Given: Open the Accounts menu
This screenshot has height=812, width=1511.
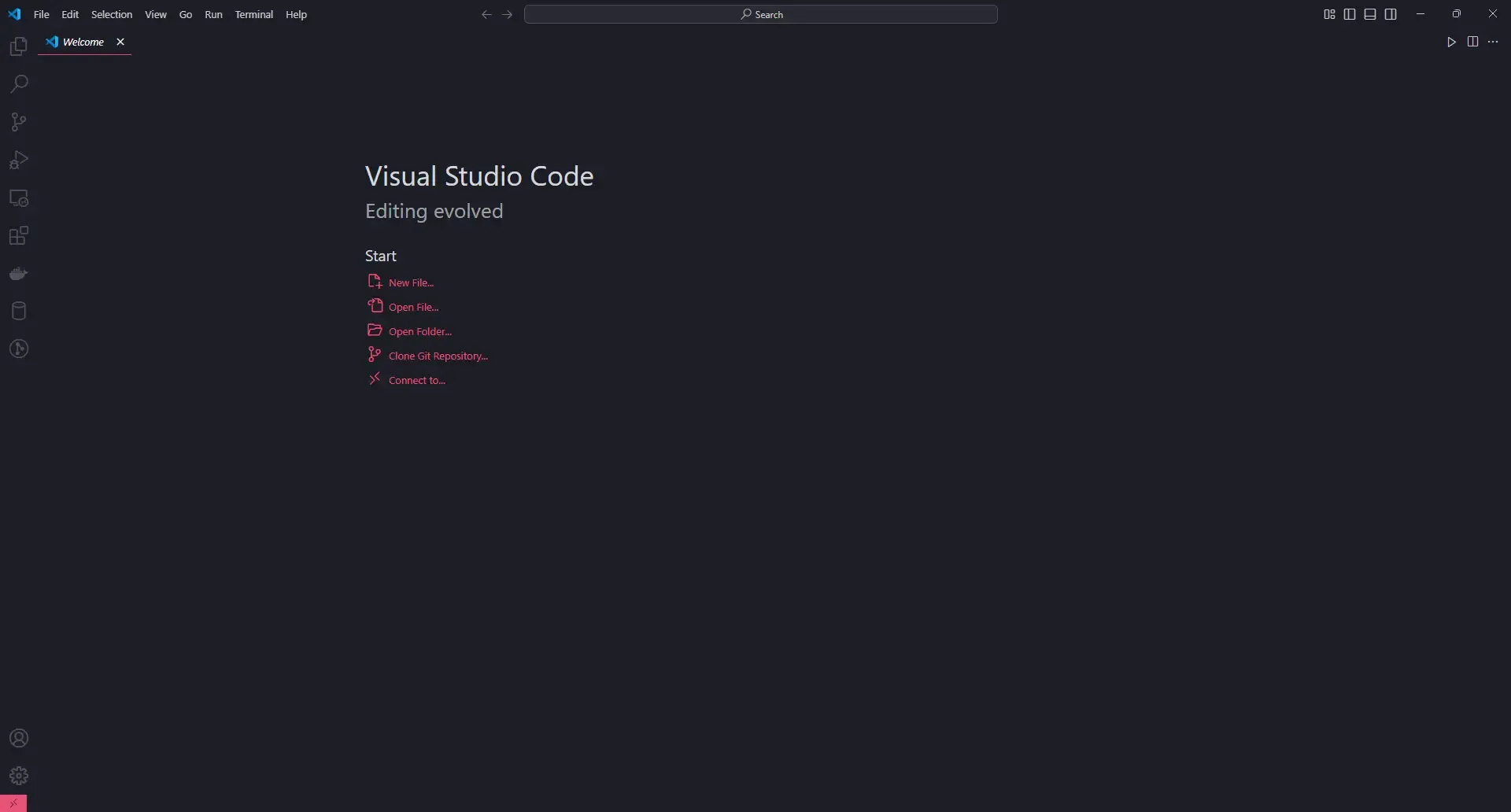Looking at the screenshot, I should tap(19, 738).
